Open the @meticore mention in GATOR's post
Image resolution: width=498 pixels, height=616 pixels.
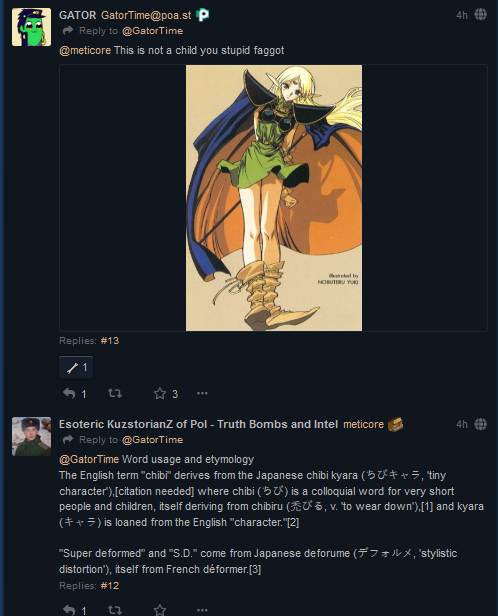coord(85,50)
